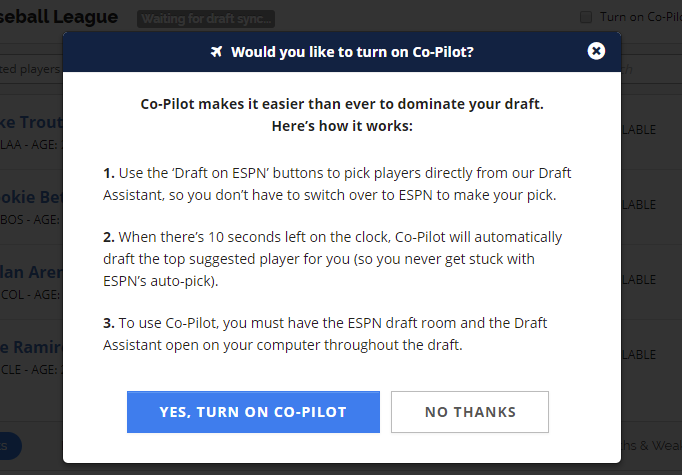
Task: Open the Strengths & Weaknesses section at bottom right
Action: (652, 445)
